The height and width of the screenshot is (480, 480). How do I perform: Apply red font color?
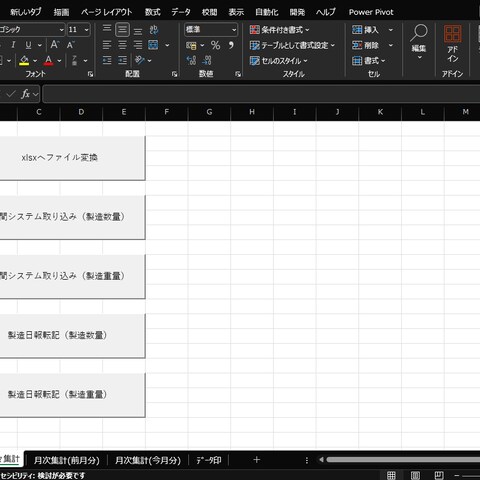point(48,60)
